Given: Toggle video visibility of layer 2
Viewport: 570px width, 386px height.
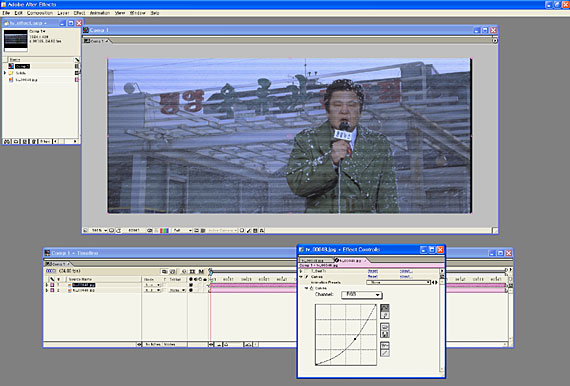Looking at the screenshot, I should (191, 290).
